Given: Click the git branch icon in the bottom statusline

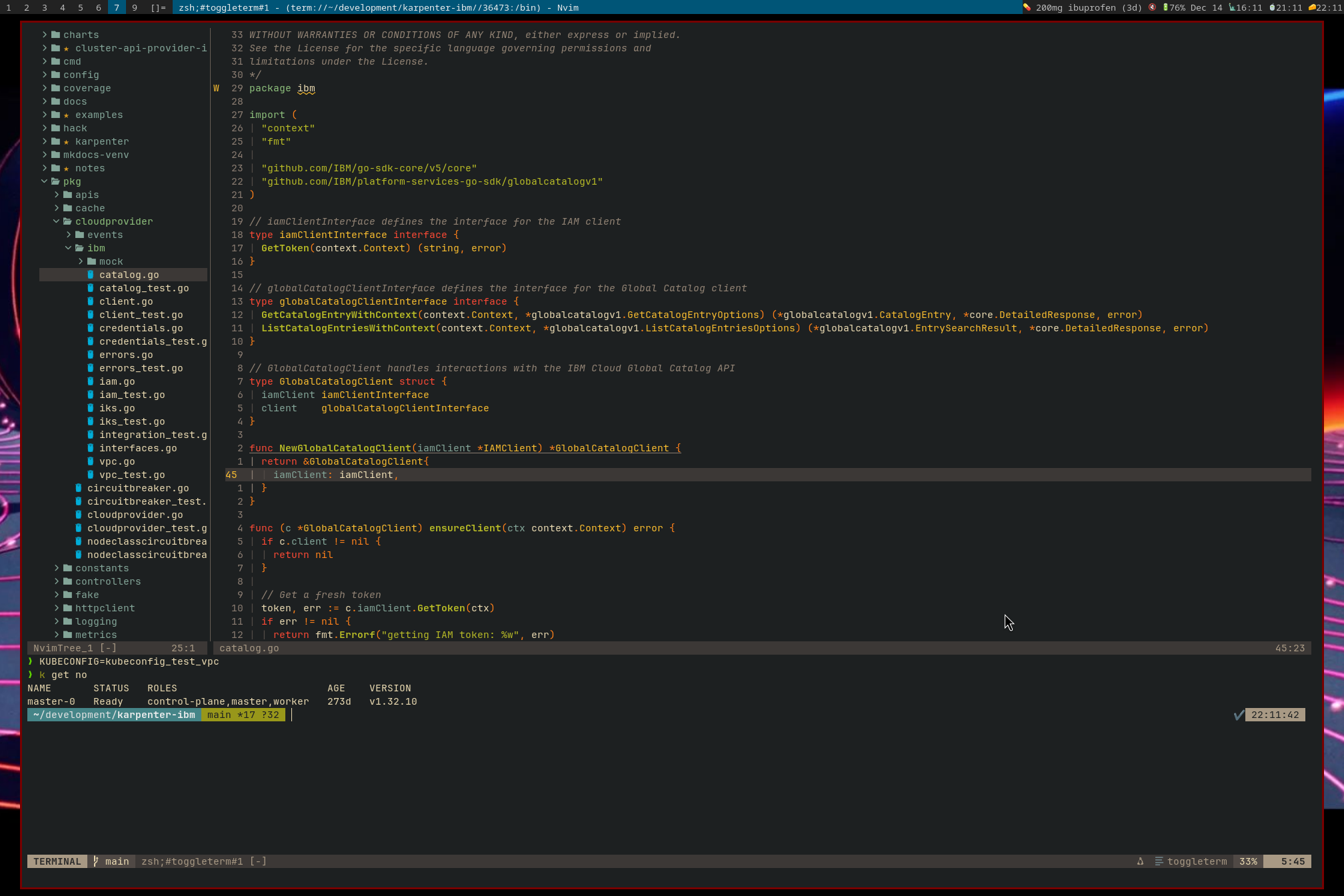Looking at the screenshot, I should click(x=96, y=861).
